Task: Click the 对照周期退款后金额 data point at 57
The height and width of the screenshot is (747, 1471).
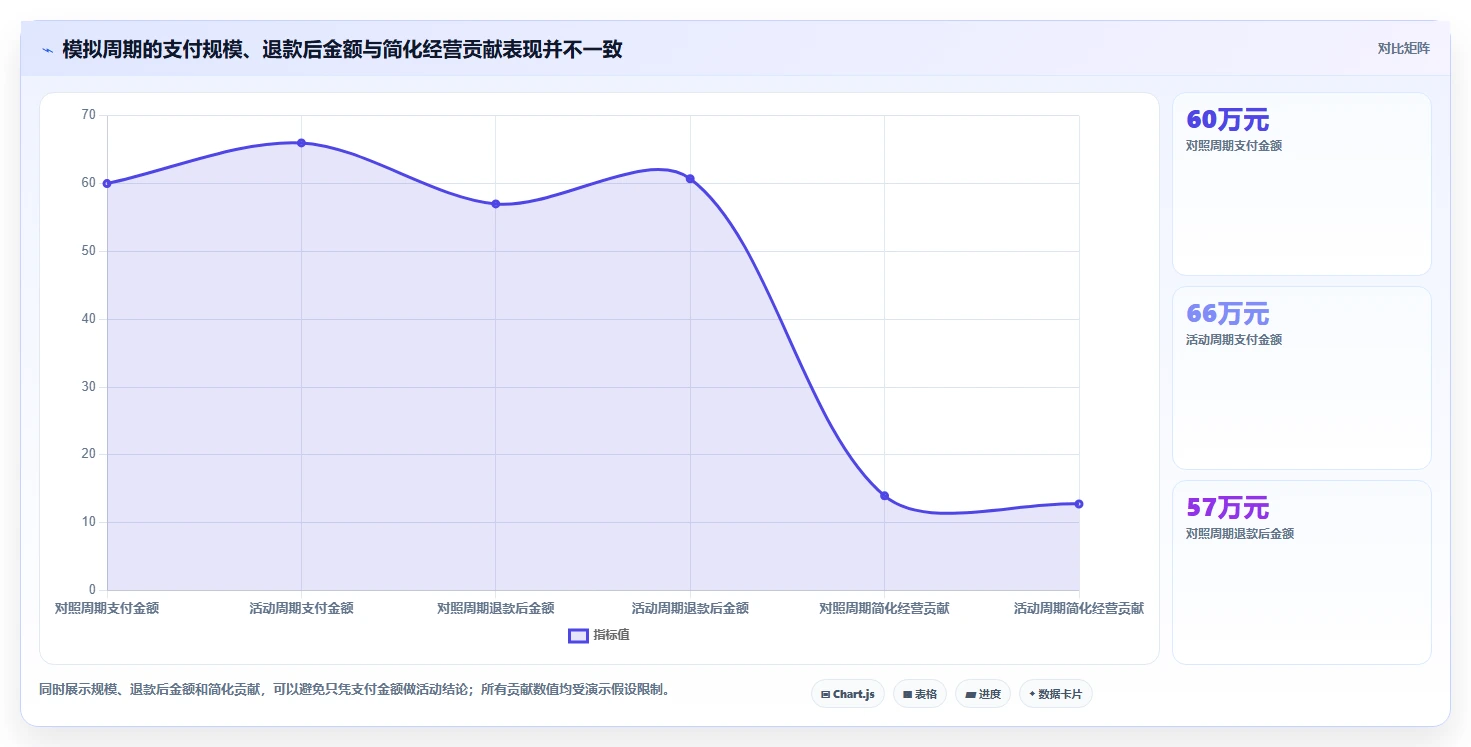Action: (x=496, y=204)
